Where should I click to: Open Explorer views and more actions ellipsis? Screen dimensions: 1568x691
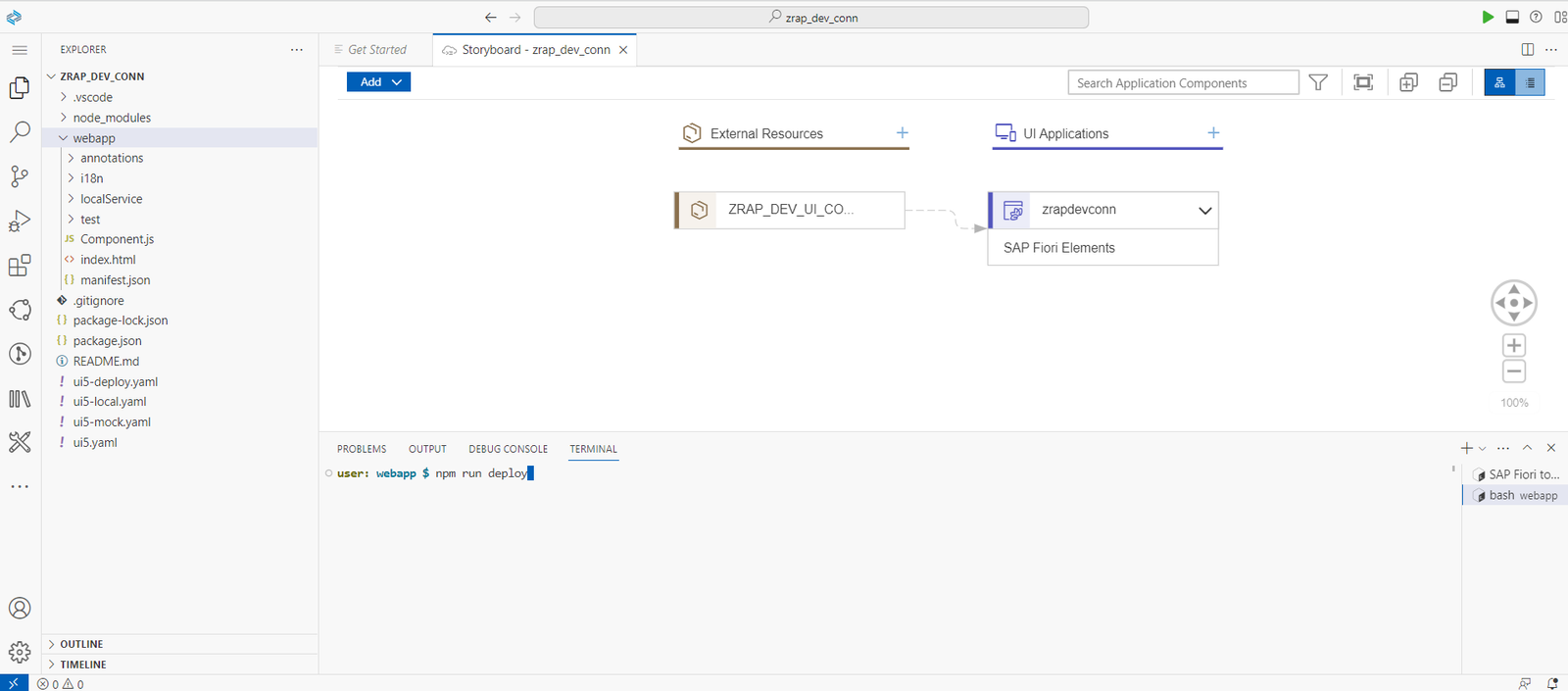[x=297, y=50]
